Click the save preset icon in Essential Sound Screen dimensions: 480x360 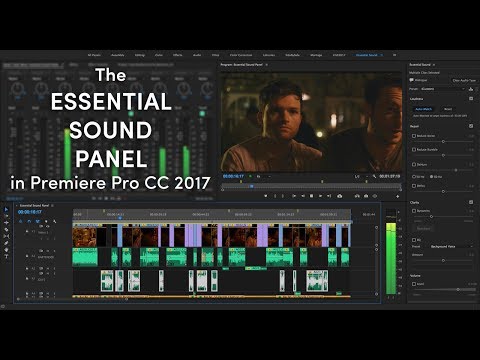(x=471, y=89)
